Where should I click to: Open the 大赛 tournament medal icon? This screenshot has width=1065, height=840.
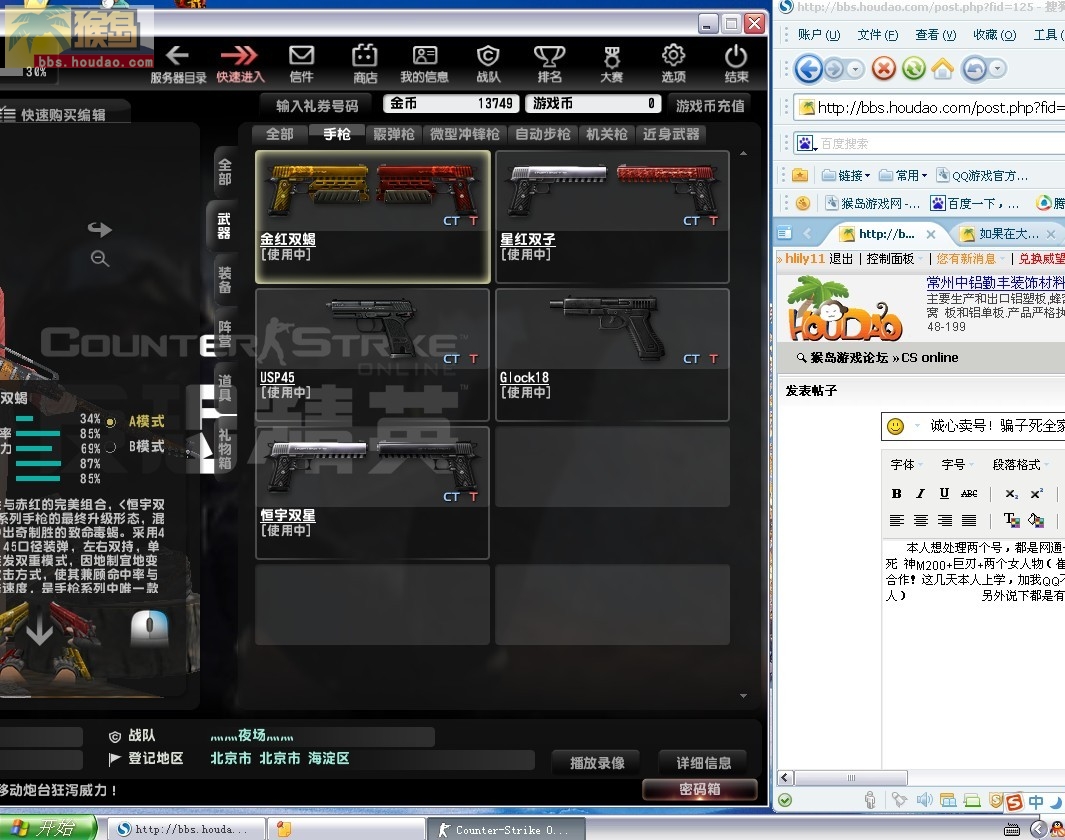(x=611, y=64)
